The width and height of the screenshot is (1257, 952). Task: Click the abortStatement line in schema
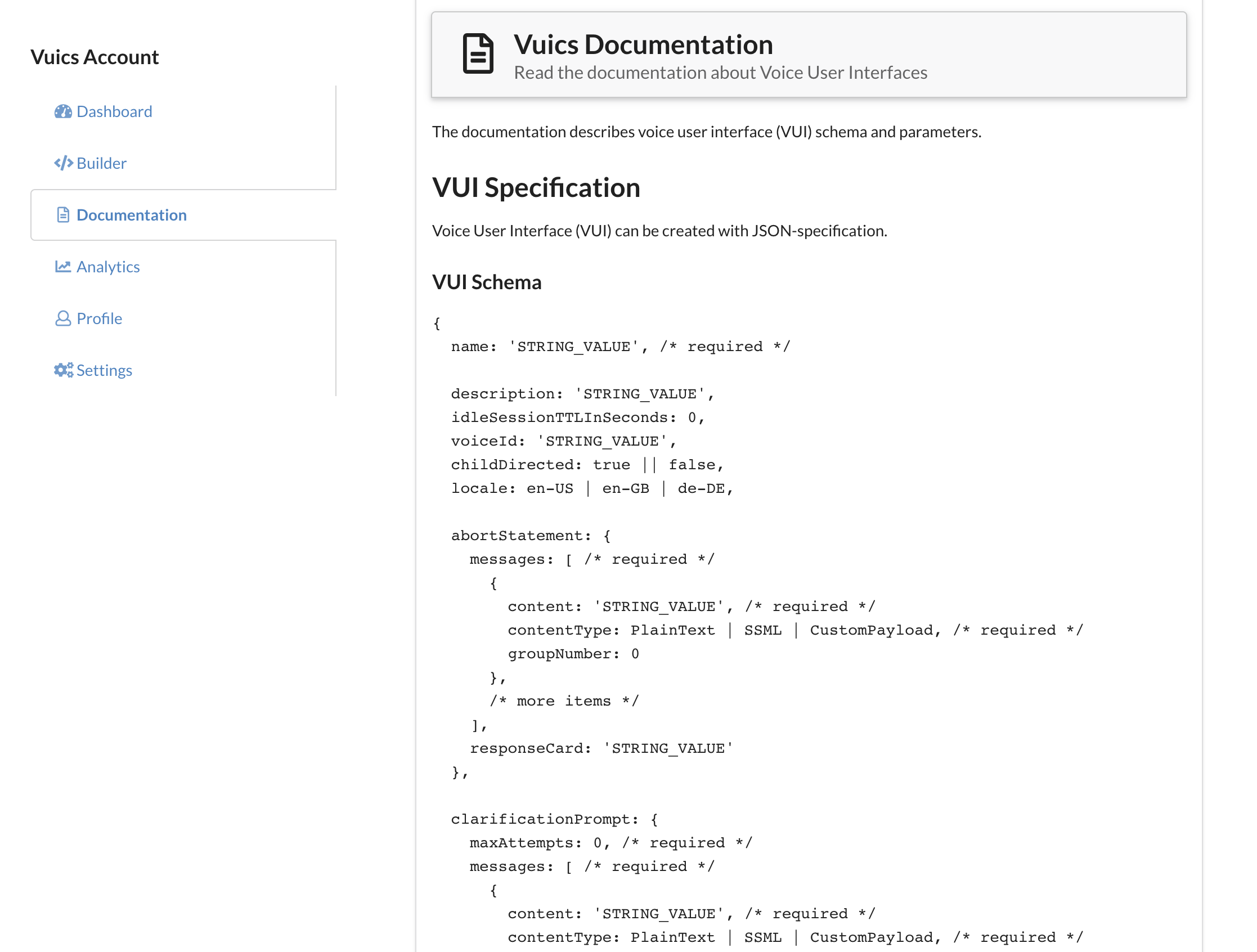[530, 536]
